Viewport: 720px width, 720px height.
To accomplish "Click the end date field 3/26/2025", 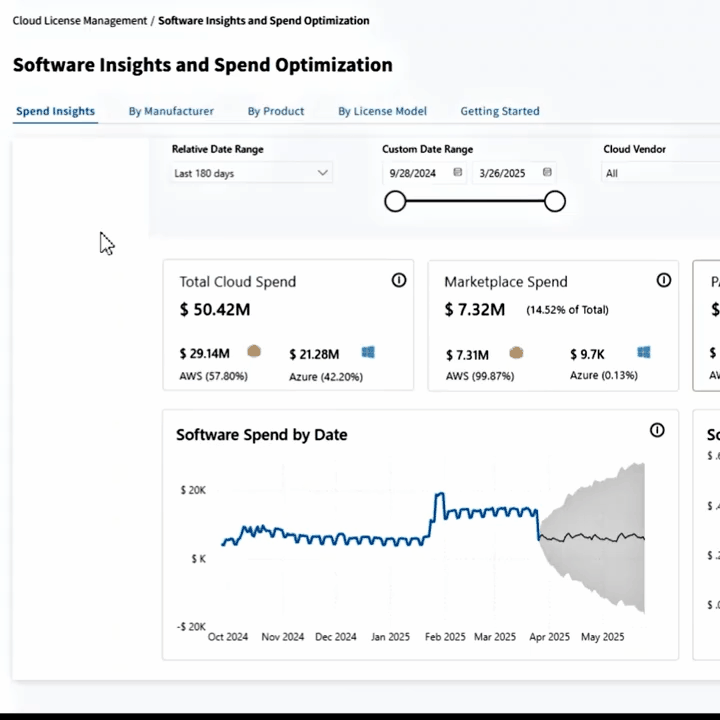I will coord(504,173).
